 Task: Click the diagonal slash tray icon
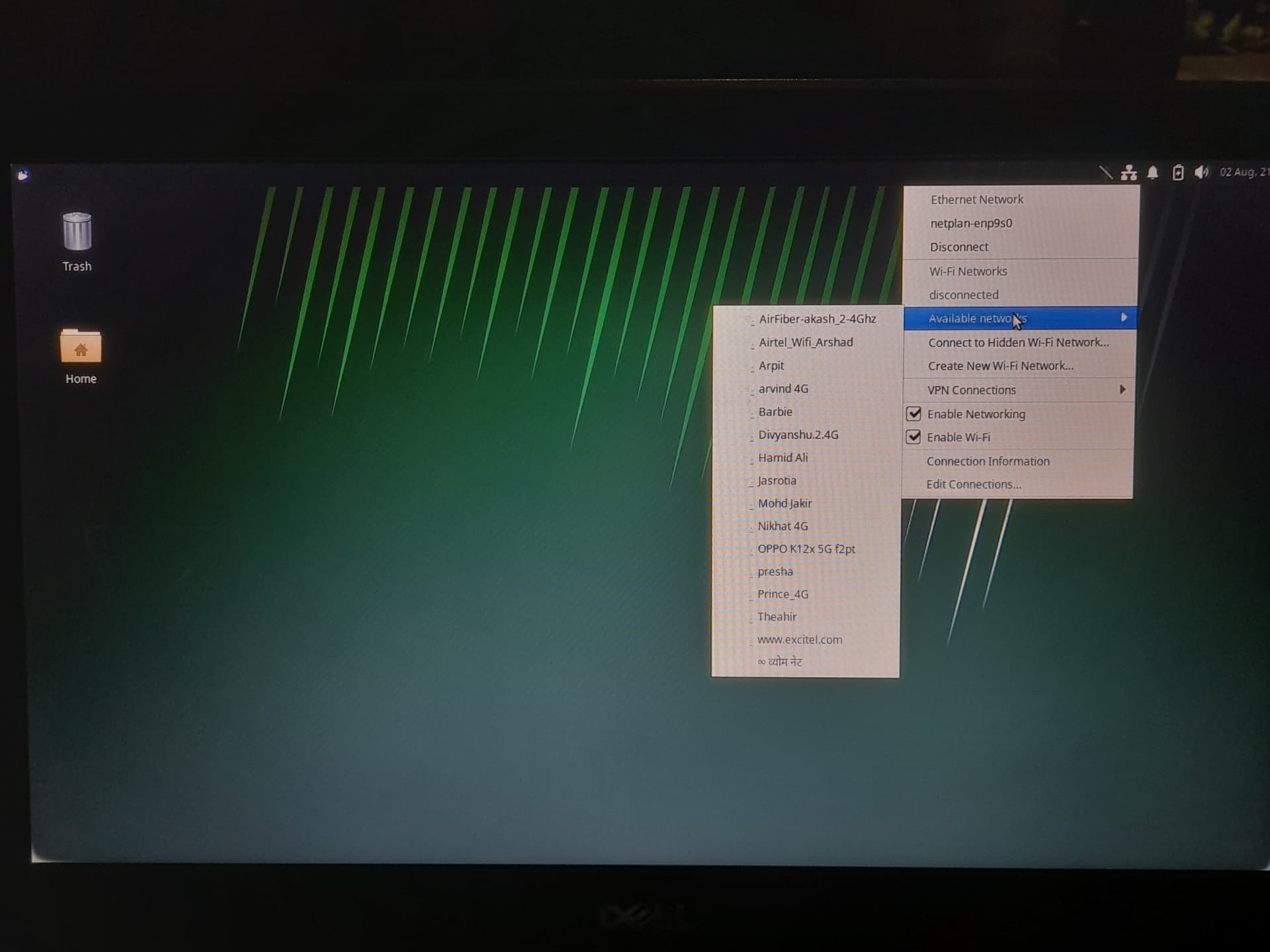click(1105, 173)
